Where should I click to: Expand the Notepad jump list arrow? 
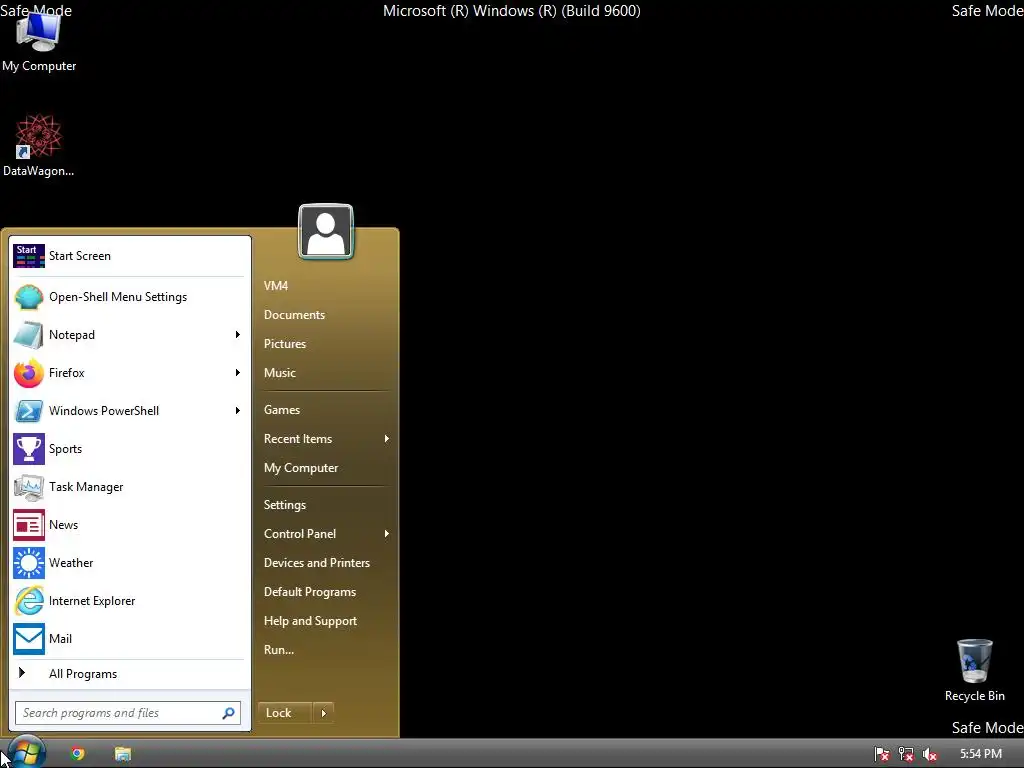point(238,335)
